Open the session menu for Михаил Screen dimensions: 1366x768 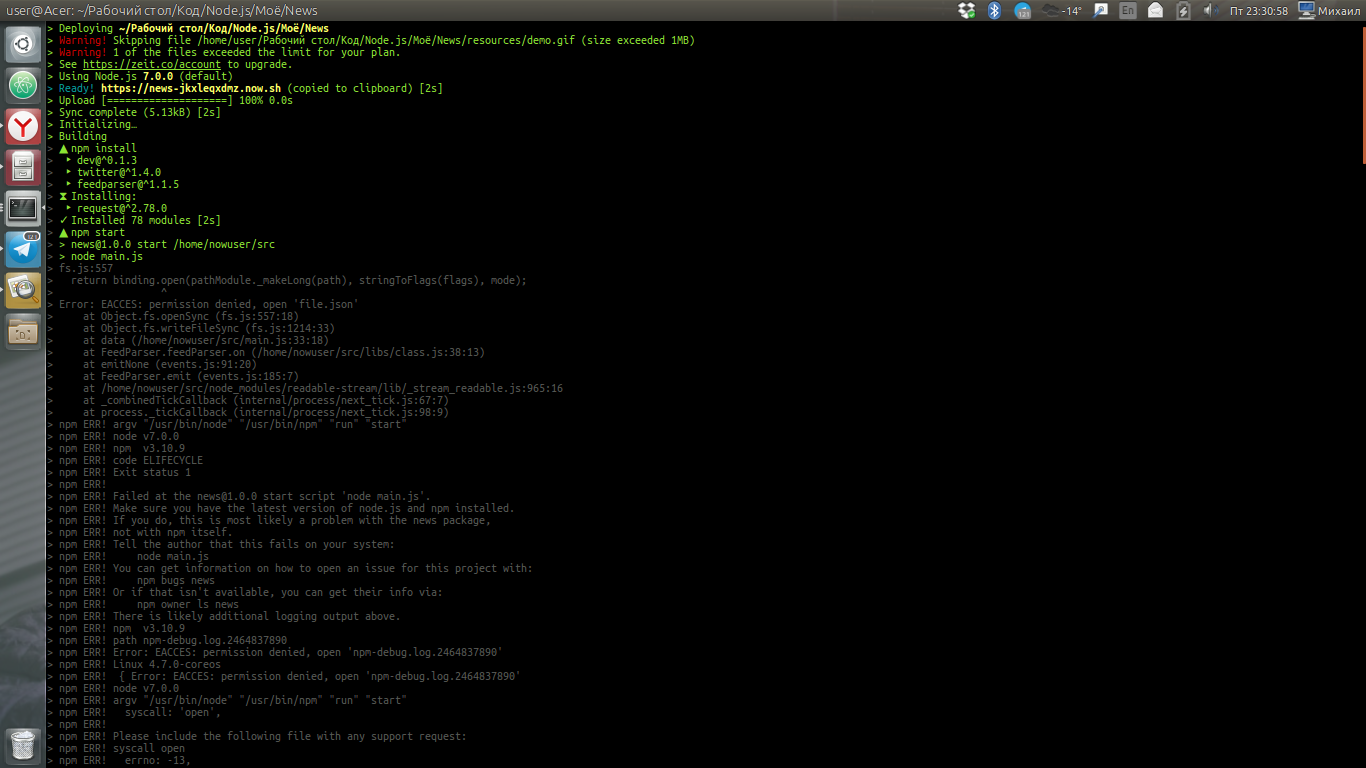coord(1329,10)
